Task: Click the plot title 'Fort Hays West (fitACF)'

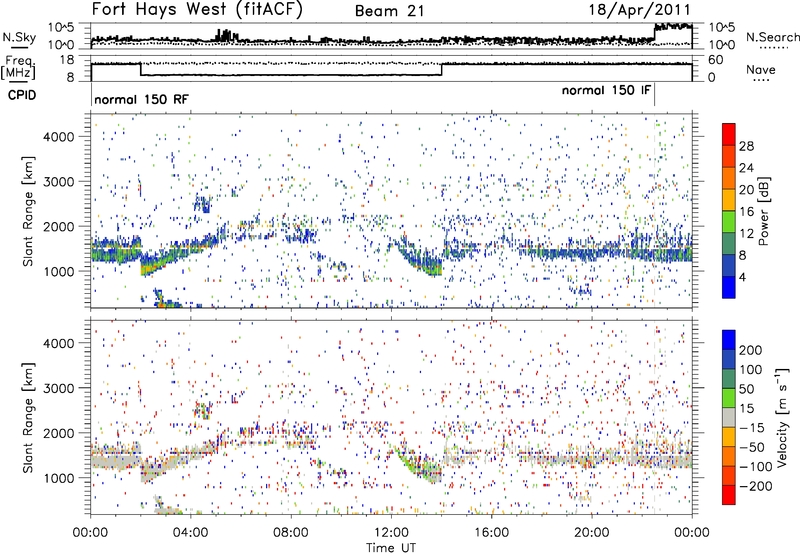Action: point(197,10)
